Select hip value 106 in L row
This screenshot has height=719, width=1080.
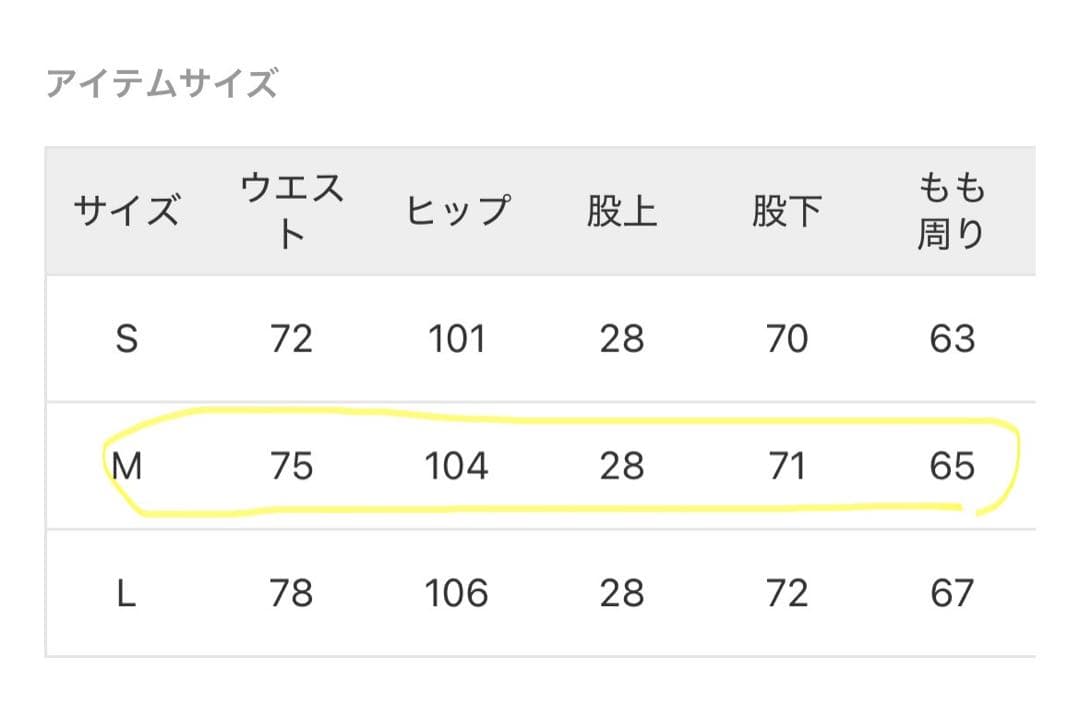[x=457, y=593]
